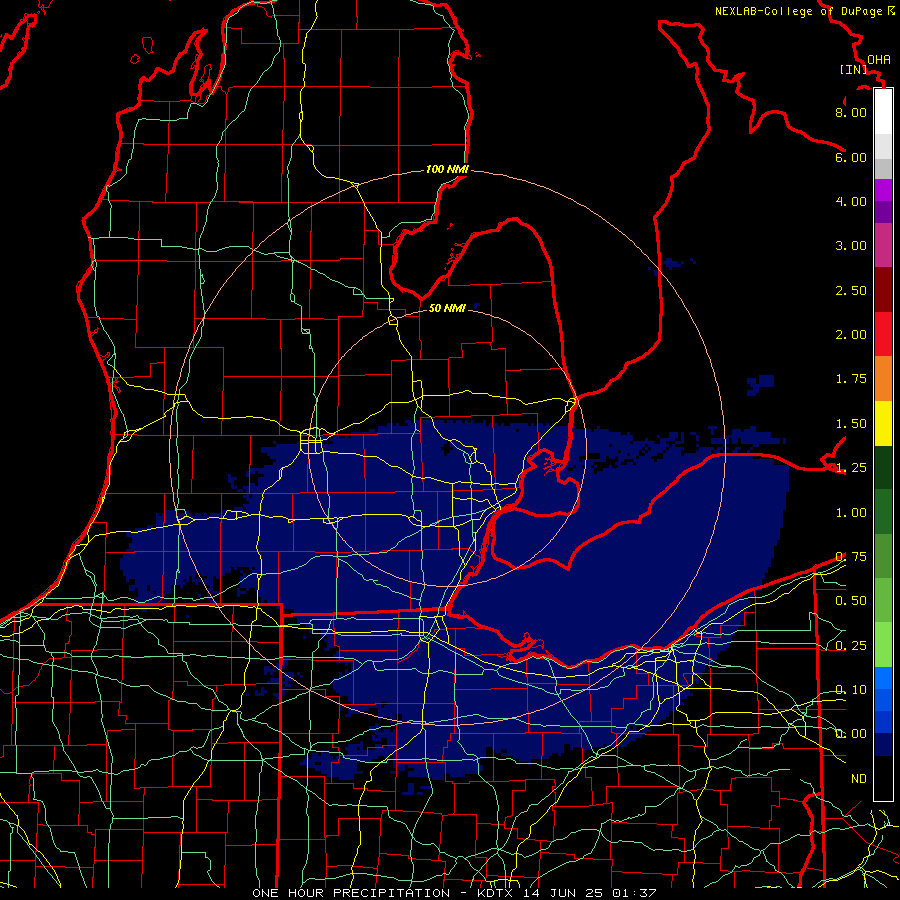Pick the white swatch at legend top
Screen dimensions: 900x900
pos(883,112)
